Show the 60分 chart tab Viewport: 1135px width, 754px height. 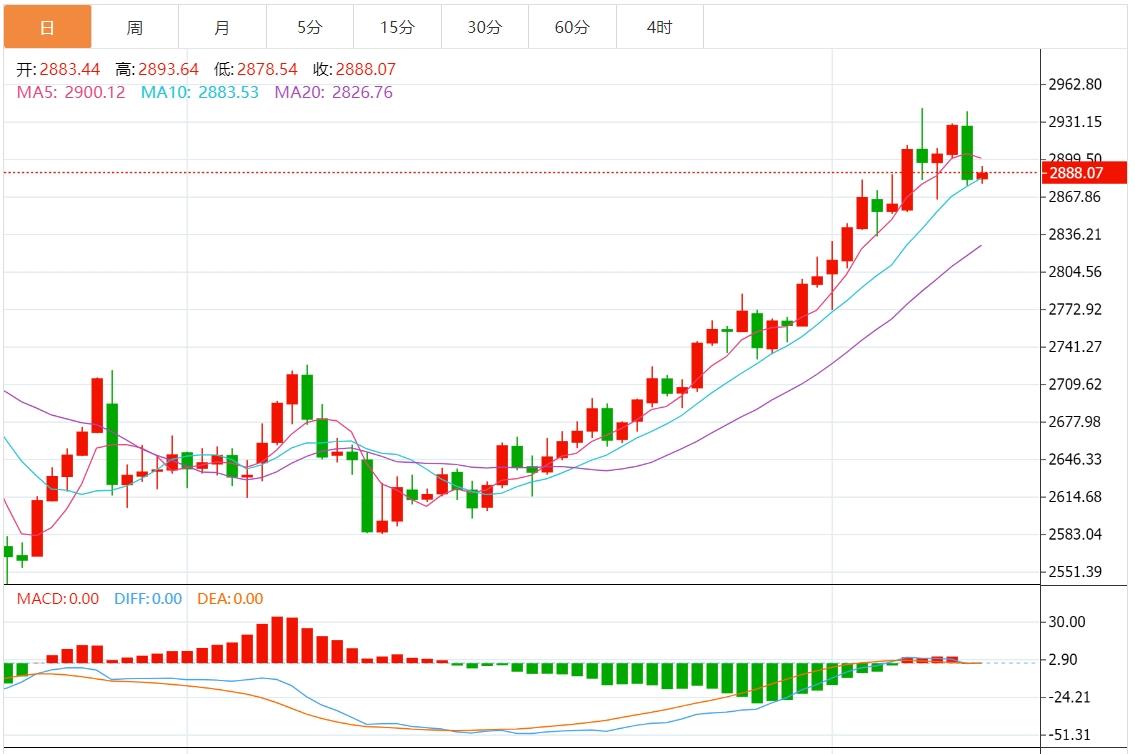pos(572,27)
